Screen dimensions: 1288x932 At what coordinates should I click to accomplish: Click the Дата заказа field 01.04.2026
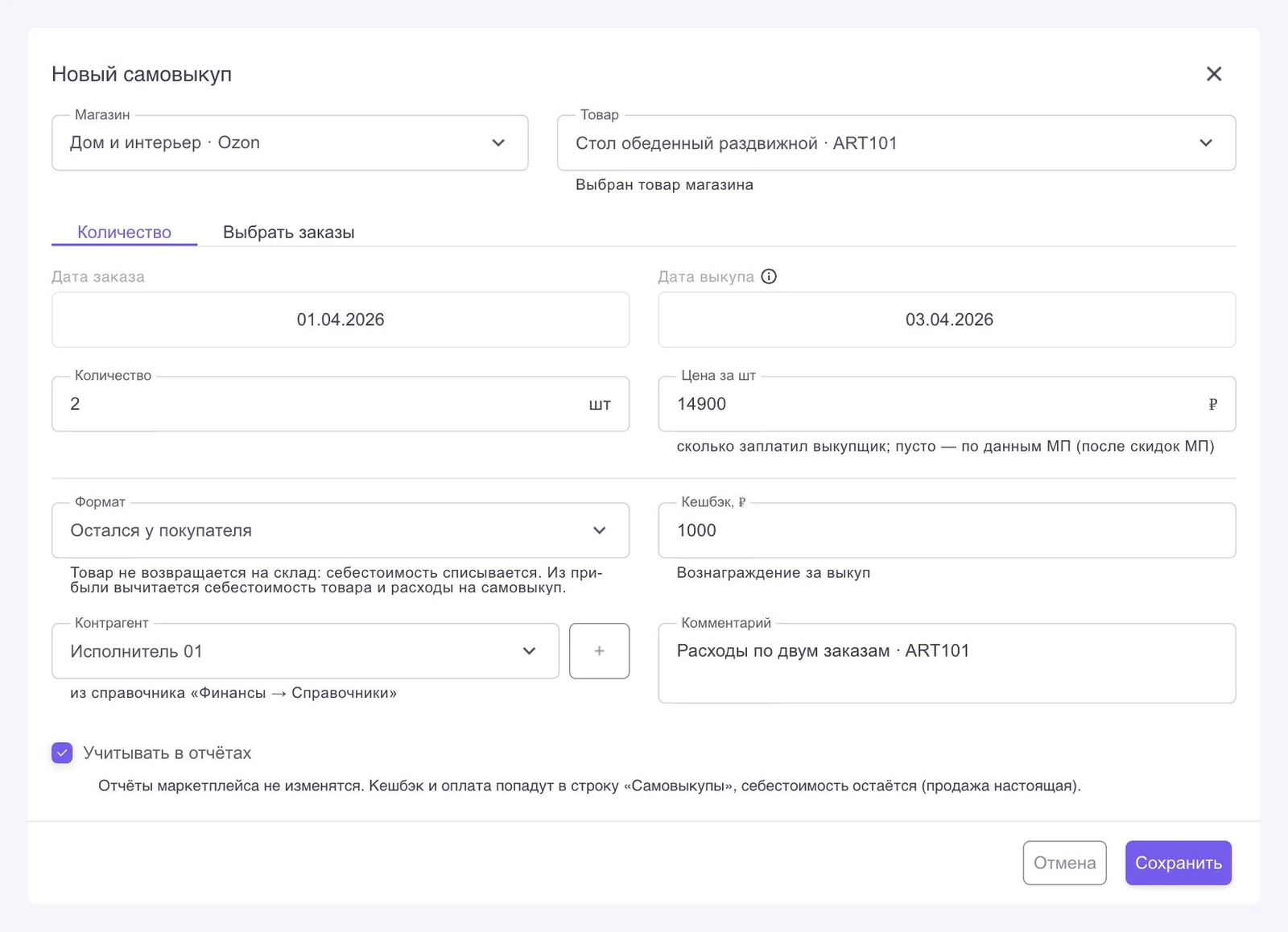click(x=341, y=320)
